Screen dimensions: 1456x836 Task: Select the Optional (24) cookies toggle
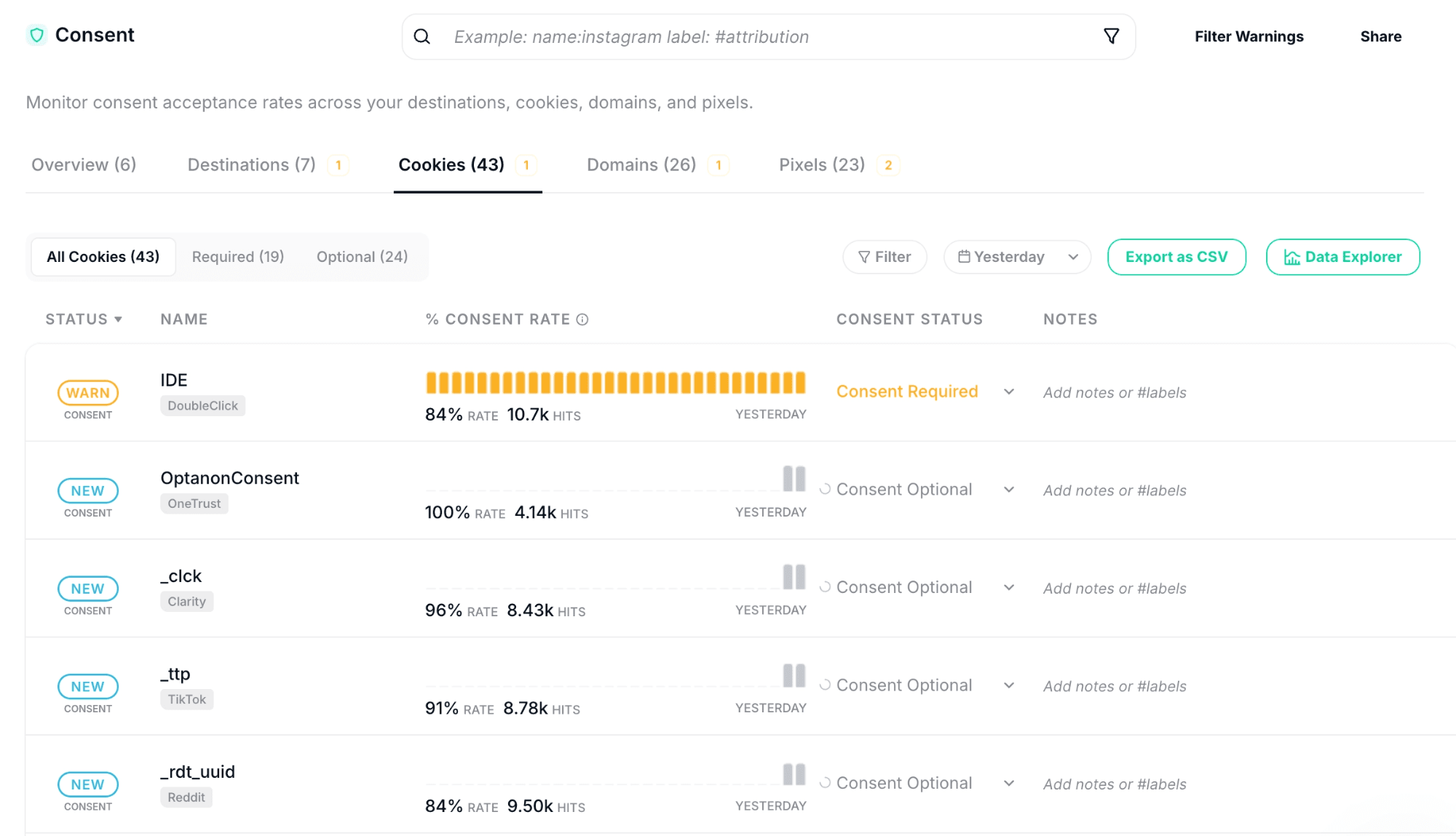[362, 257]
